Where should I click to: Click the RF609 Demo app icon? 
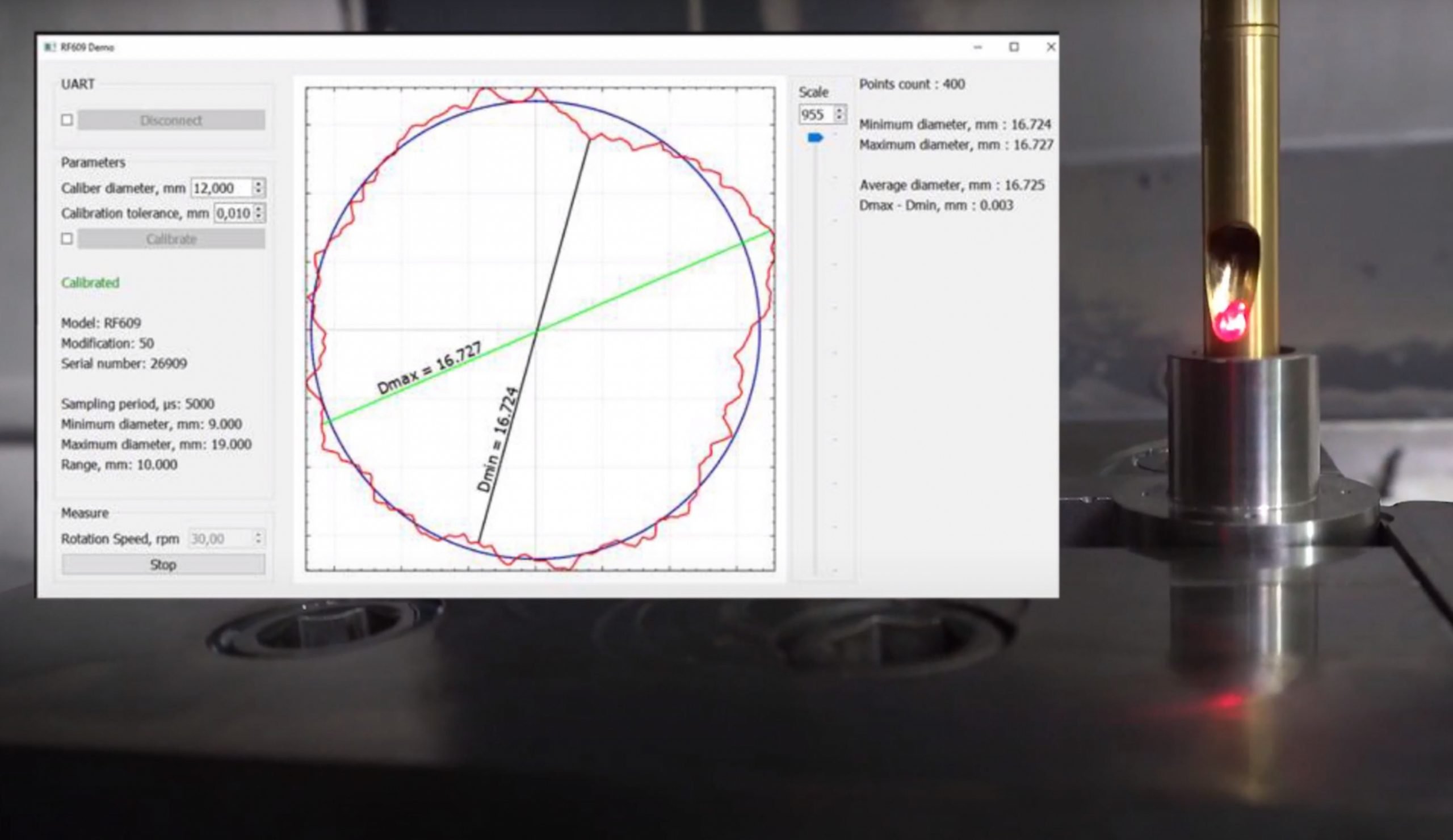pyautogui.click(x=49, y=47)
